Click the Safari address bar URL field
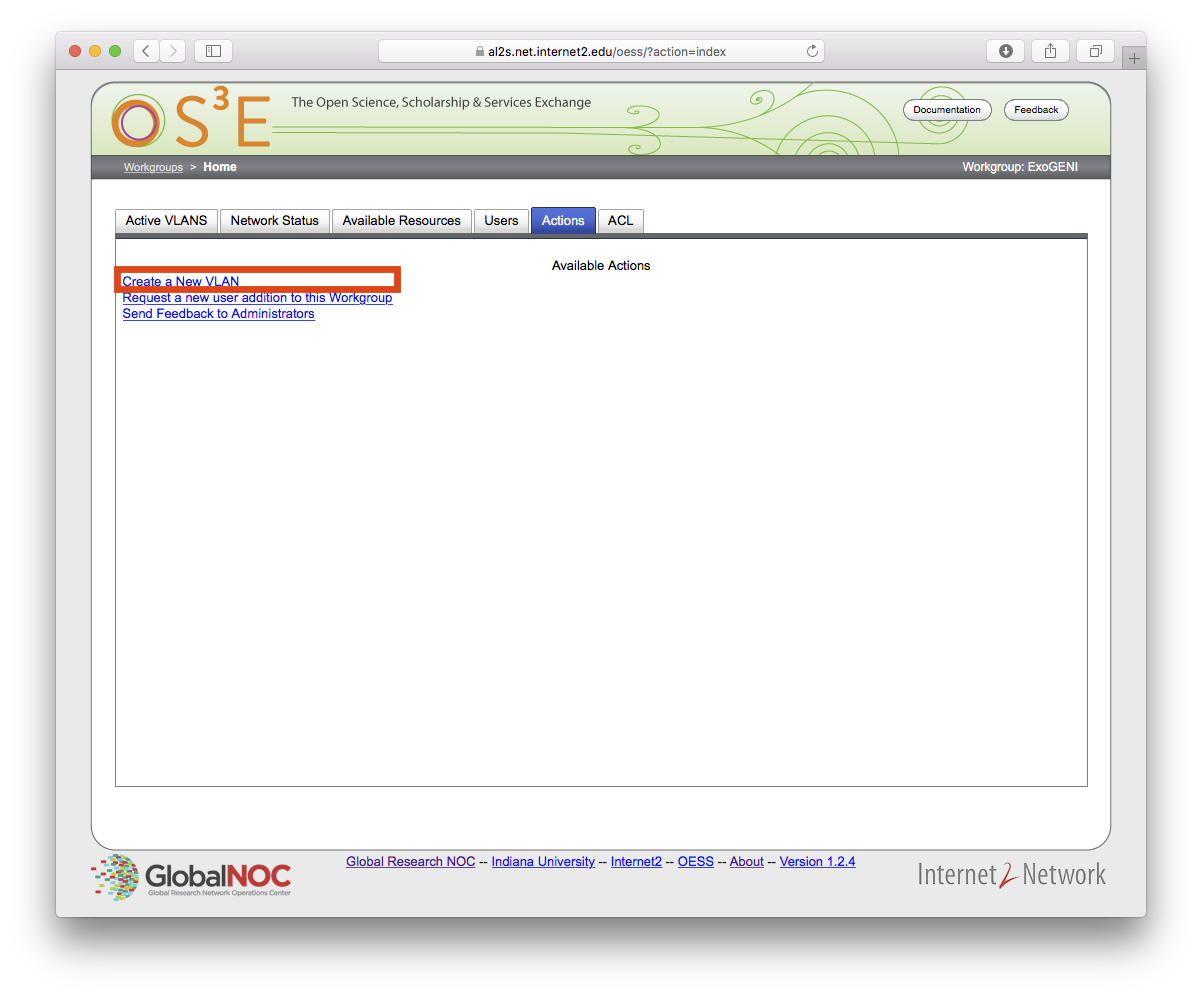This screenshot has height=997, width=1202. pos(601,51)
